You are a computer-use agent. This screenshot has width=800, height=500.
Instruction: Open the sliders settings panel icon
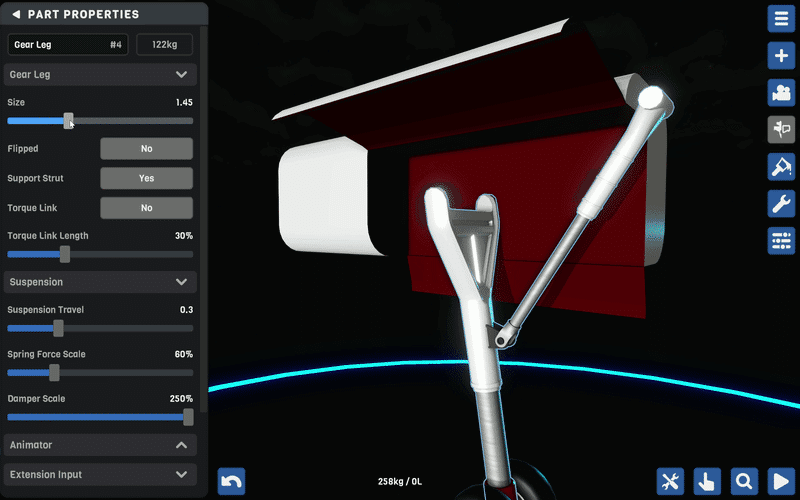(781, 241)
